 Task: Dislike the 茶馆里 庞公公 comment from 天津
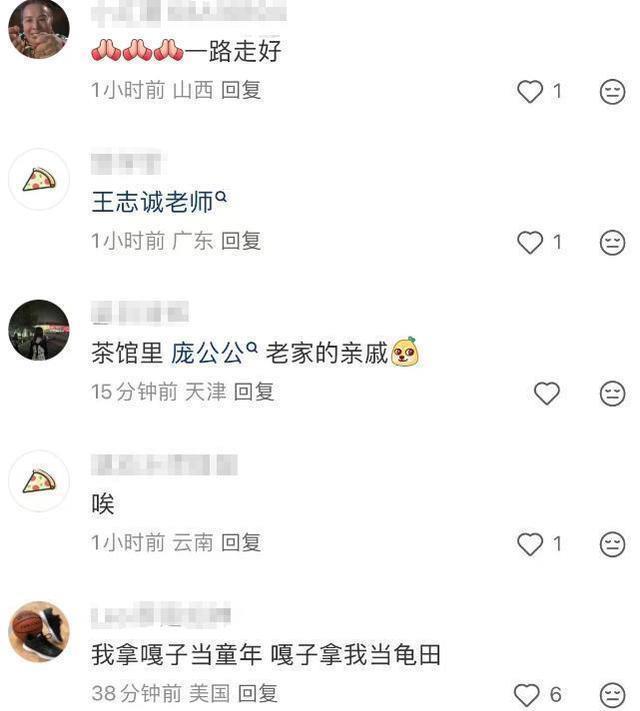(x=612, y=393)
